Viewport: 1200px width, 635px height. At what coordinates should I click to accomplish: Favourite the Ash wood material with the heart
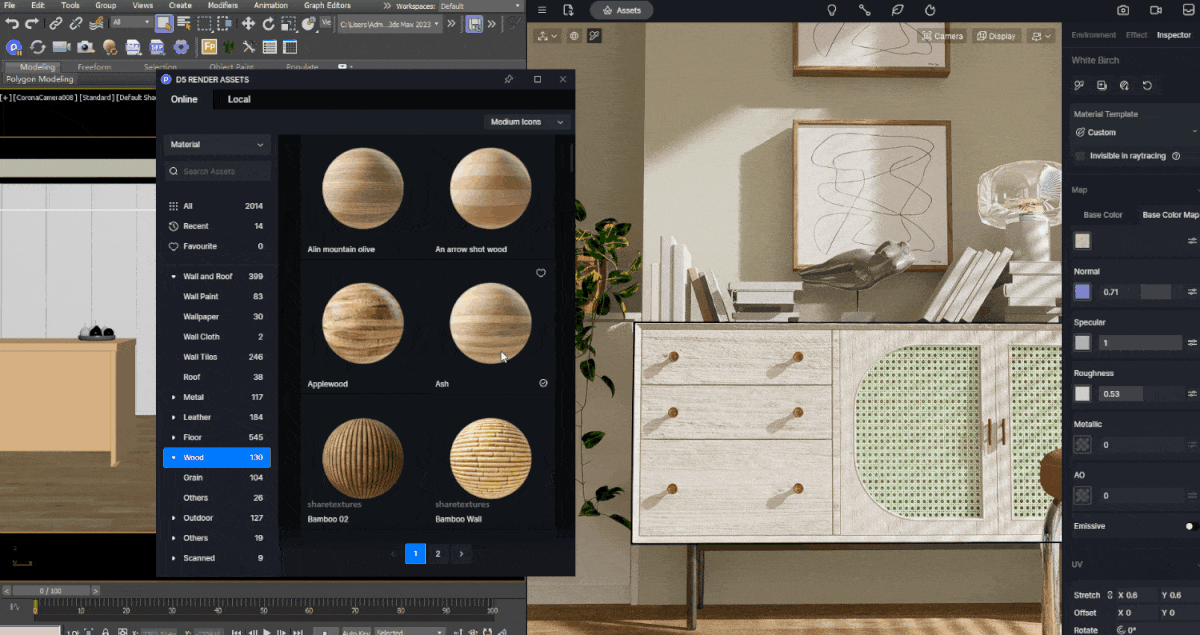coord(541,273)
